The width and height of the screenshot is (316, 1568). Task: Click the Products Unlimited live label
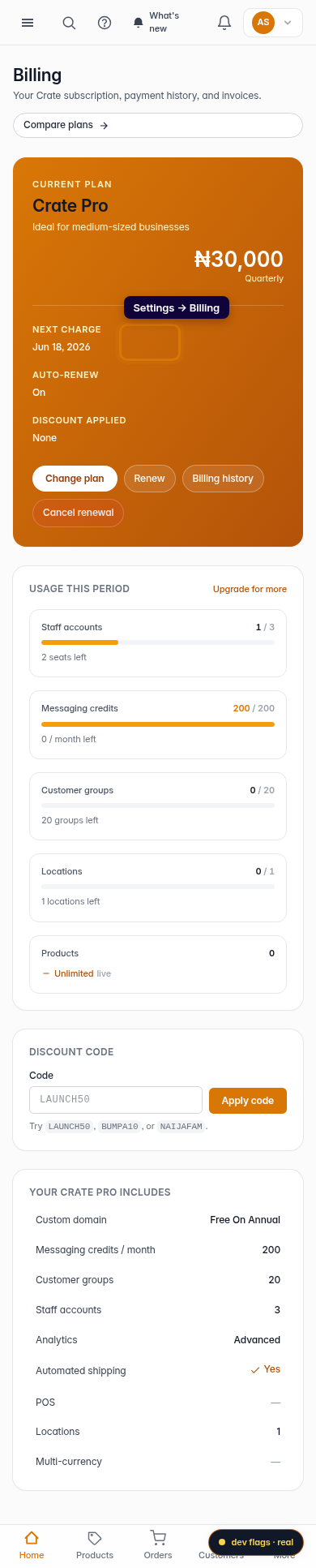(77, 973)
